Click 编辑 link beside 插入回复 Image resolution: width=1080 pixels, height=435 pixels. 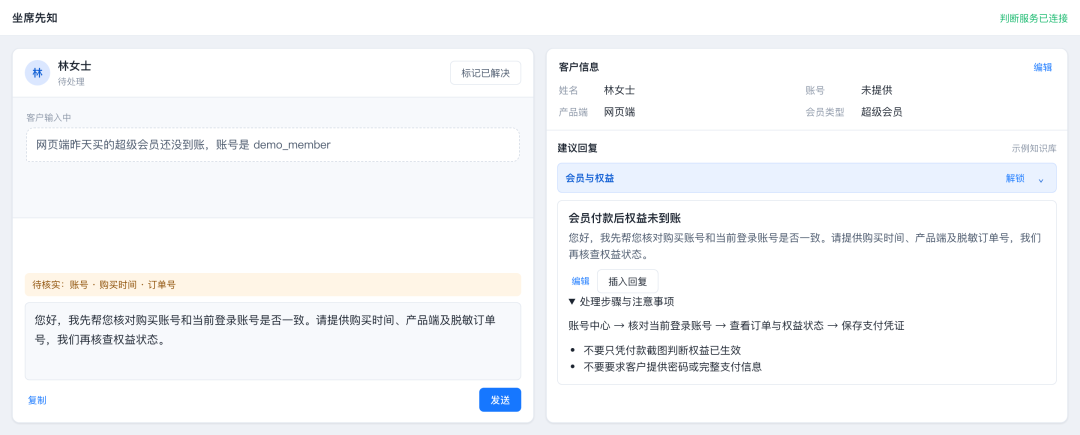581,281
